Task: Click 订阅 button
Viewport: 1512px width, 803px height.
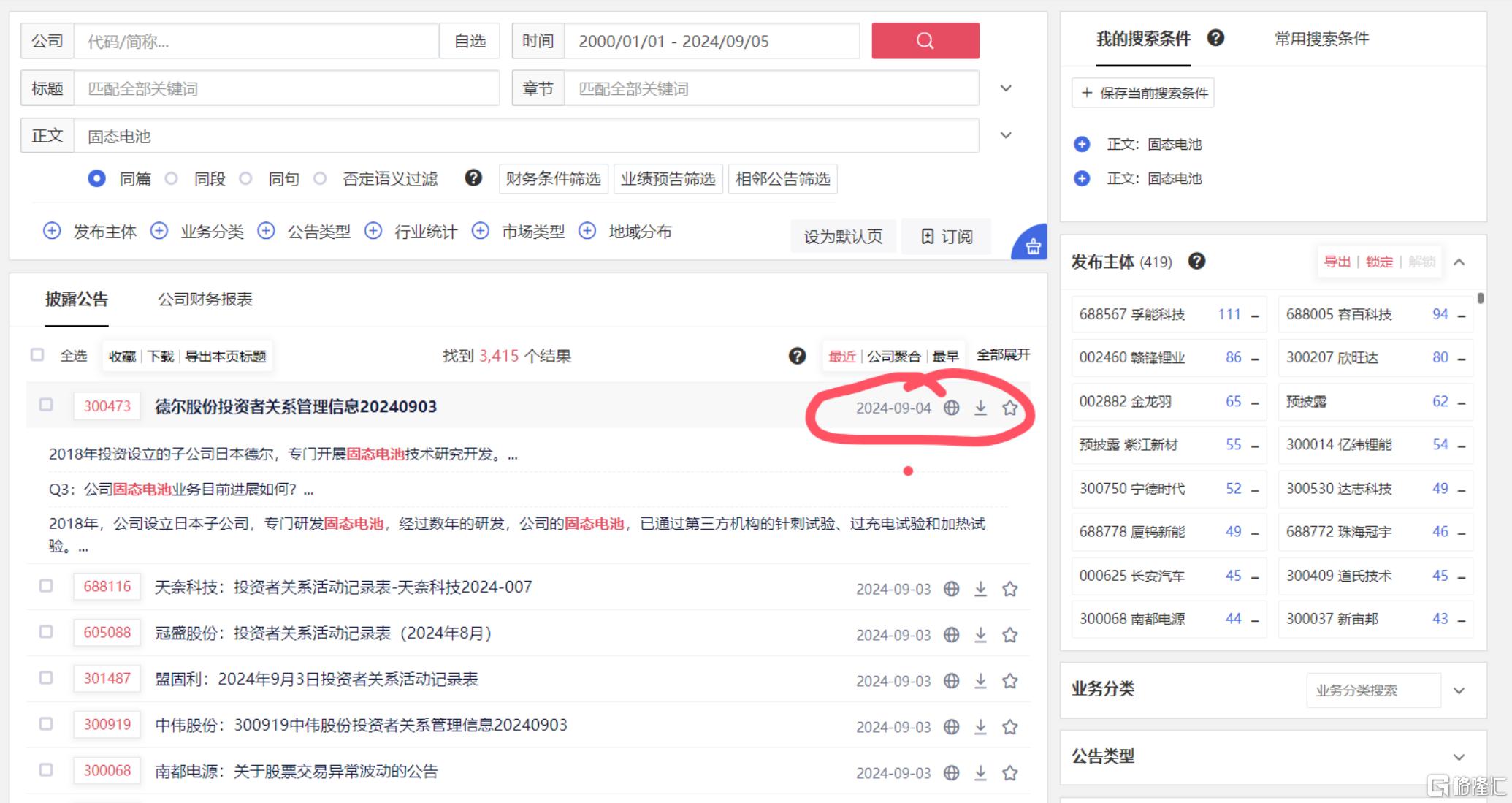Action: click(x=946, y=236)
